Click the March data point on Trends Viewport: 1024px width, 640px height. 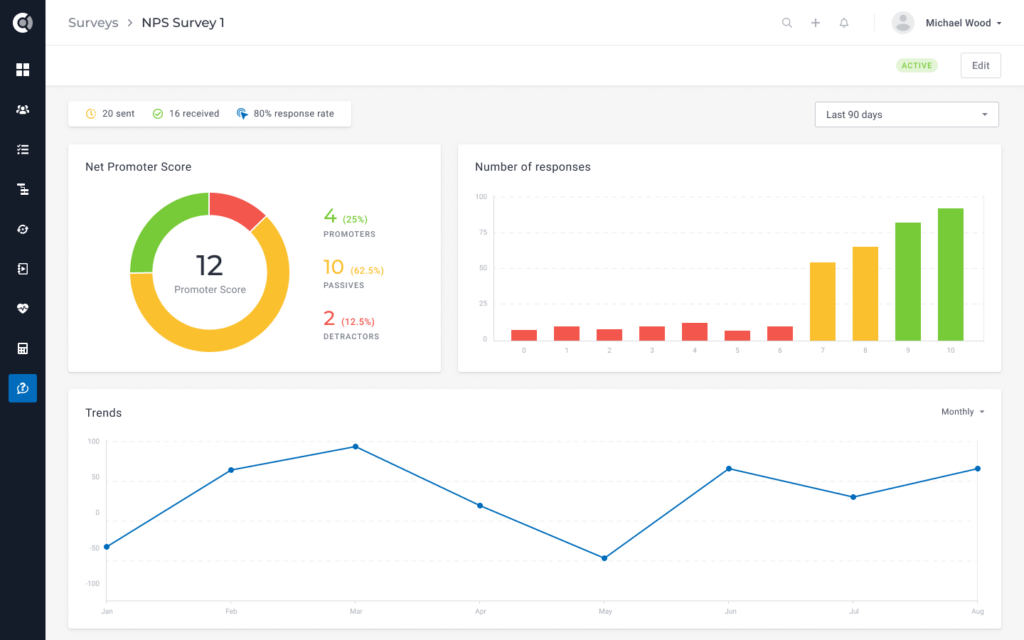[x=355, y=447]
